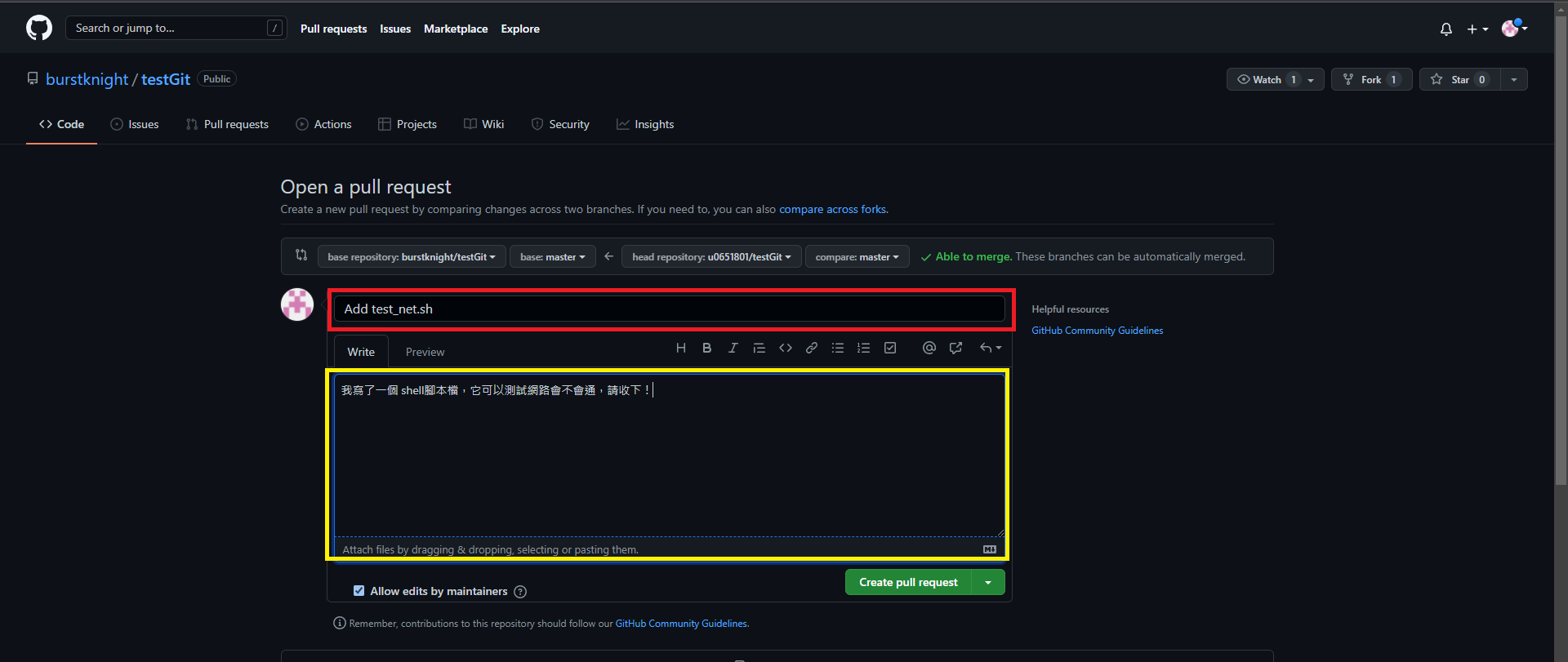Open the plus create-new menu
1568x662 pixels.
[1477, 29]
